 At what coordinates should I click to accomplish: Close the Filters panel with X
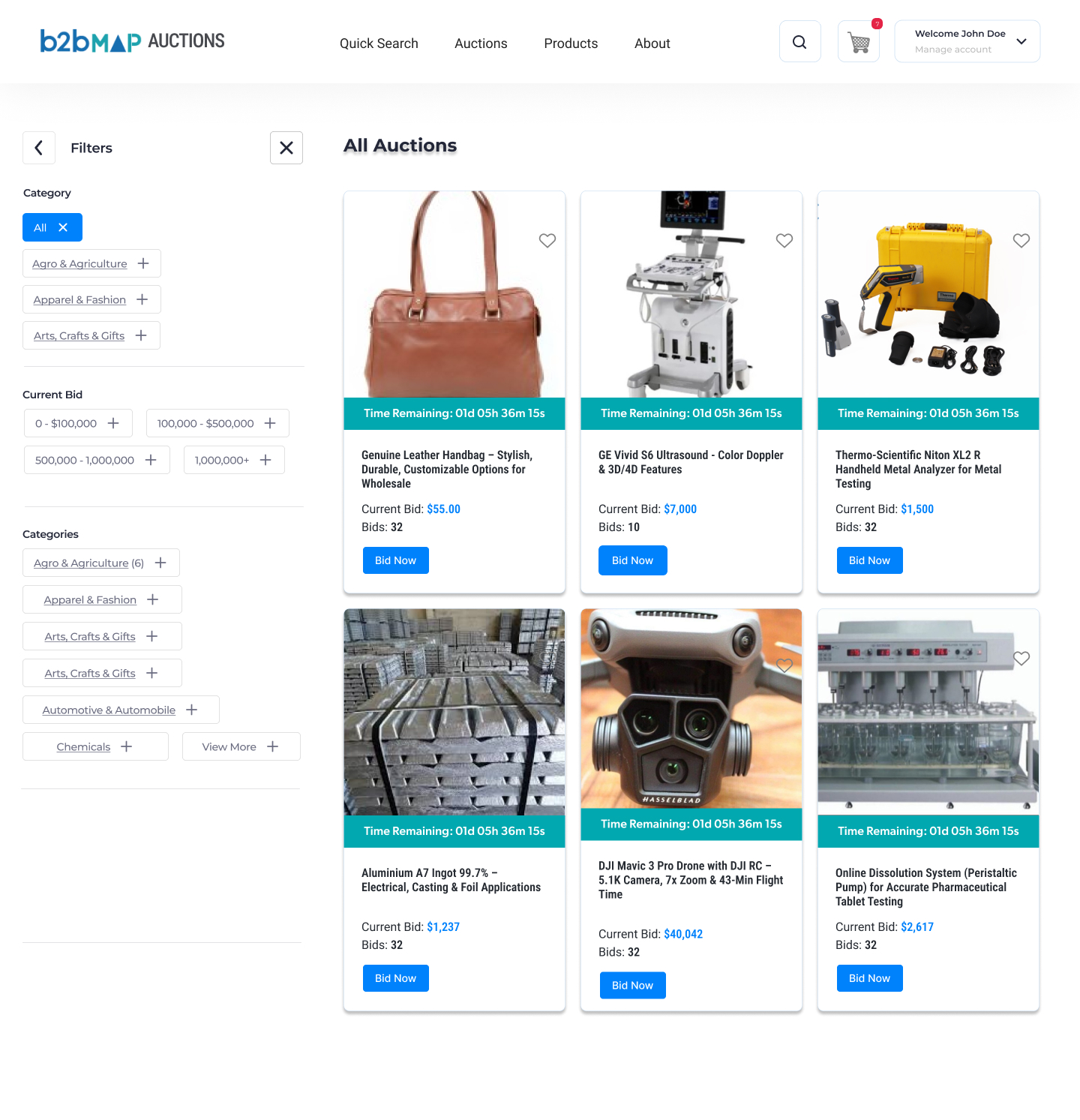coord(286,148)
